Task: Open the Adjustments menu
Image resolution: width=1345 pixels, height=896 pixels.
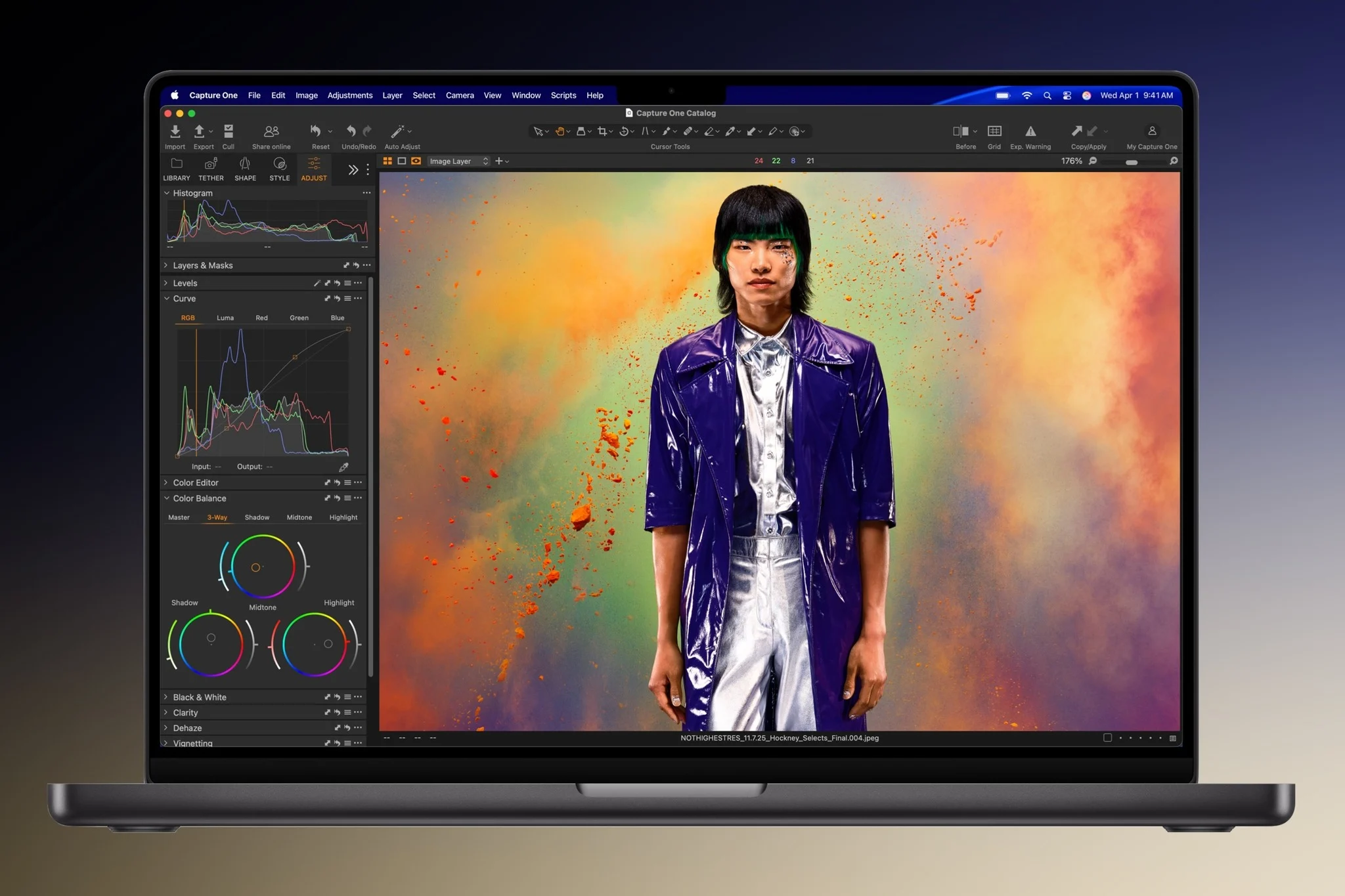Action: click(x=349, y=95)
